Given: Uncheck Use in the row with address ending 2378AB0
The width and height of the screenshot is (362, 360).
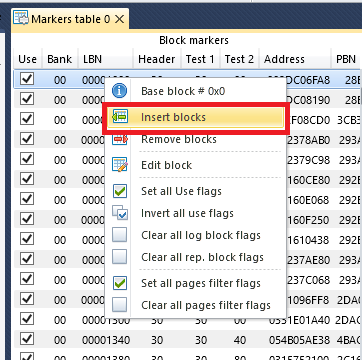Looking at the screenshot, I should (27, 139).
